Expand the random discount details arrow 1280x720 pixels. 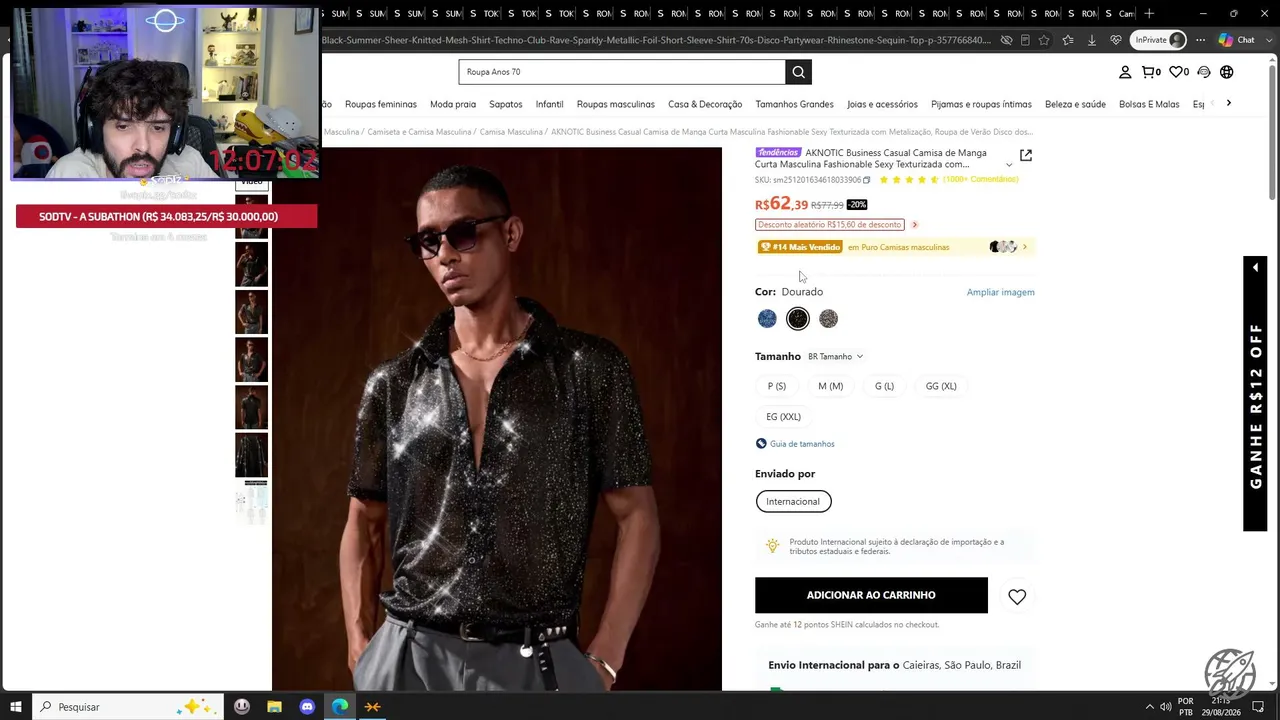tap(914, 225)
